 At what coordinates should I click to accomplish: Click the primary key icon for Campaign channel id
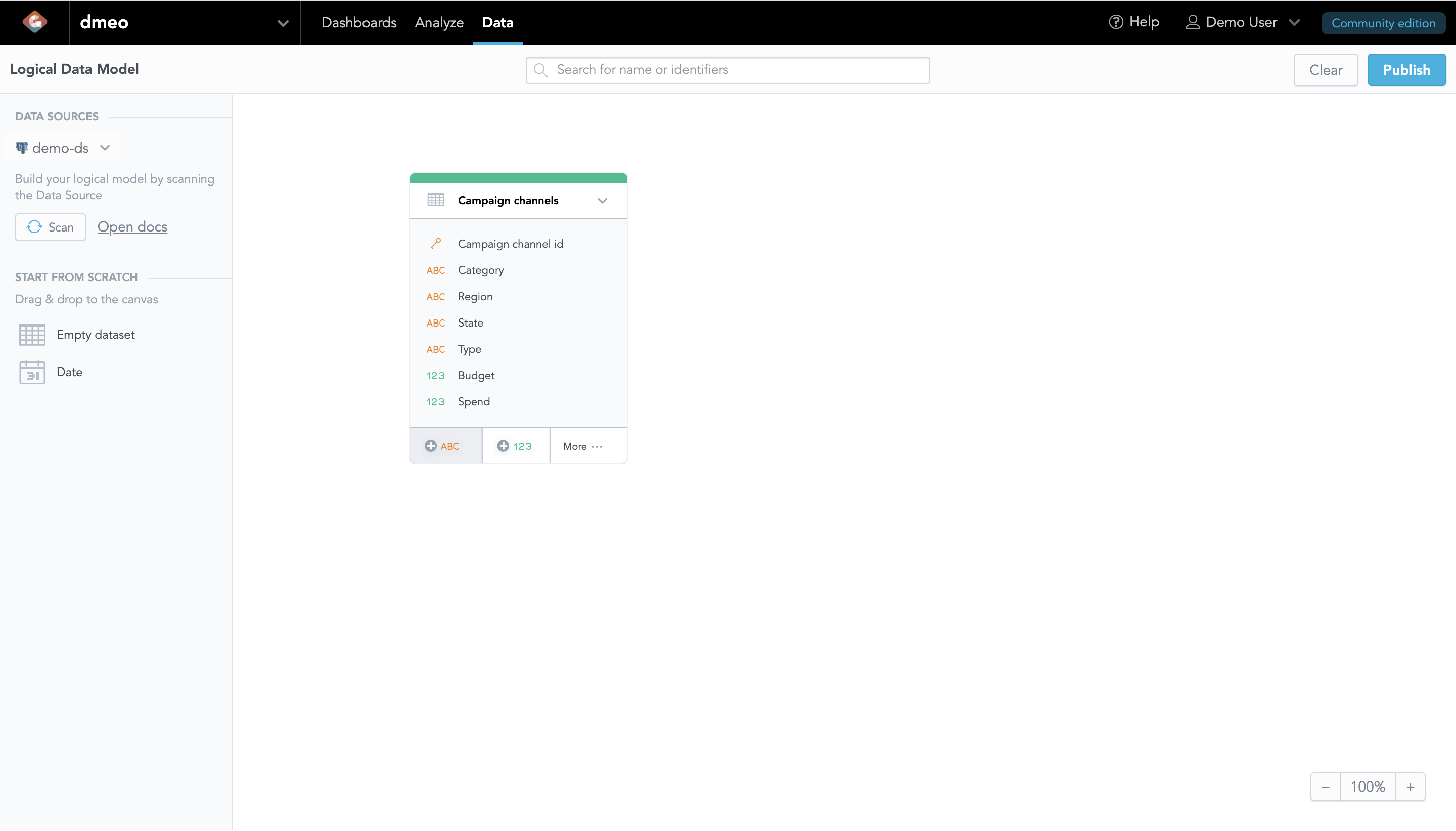(435, 244)
